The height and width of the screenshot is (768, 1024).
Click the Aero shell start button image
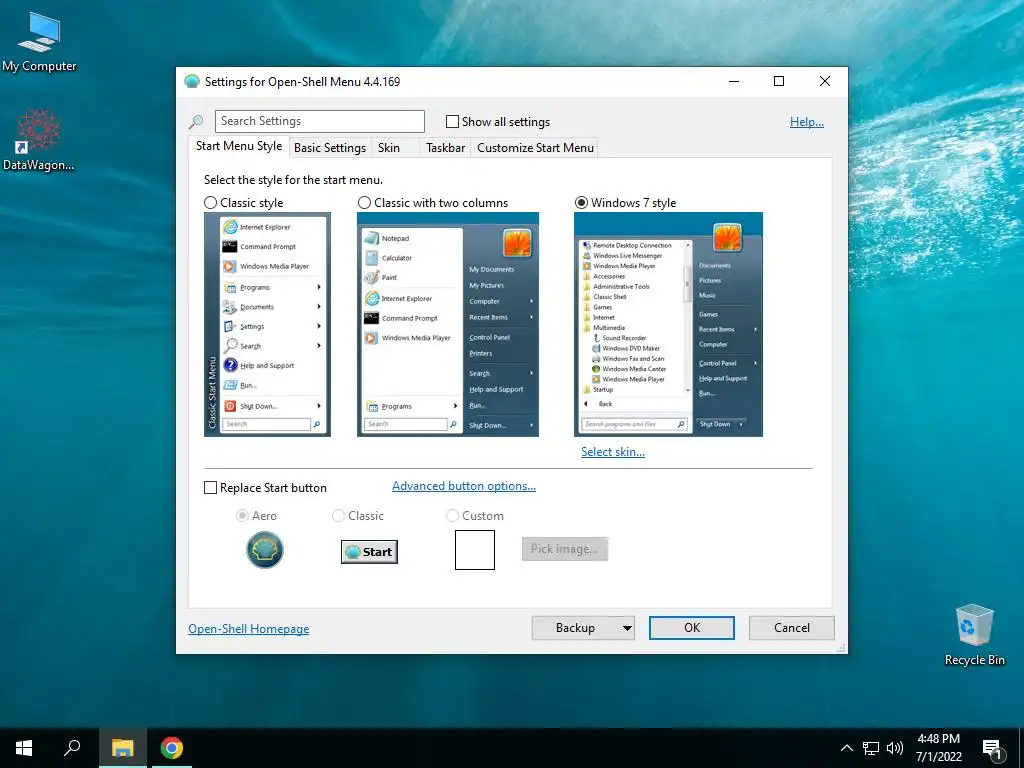[x=264, y=550]
